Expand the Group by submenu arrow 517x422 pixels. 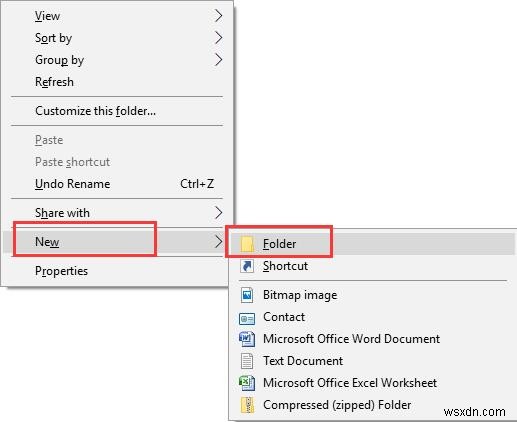[x=218, y=60]
